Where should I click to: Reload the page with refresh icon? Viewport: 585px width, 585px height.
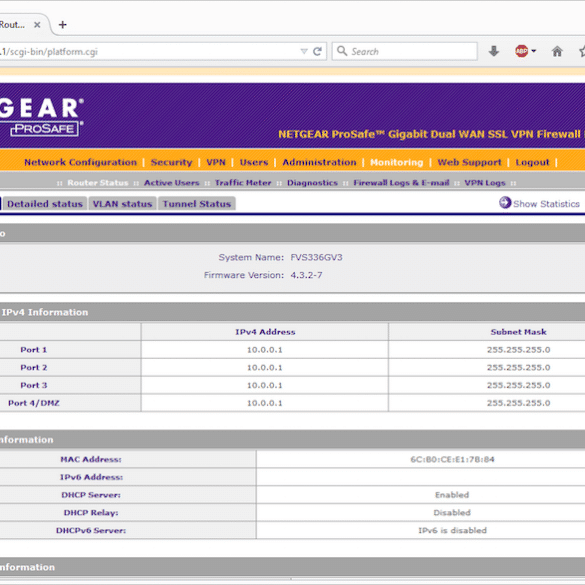(x=317, y=51)
